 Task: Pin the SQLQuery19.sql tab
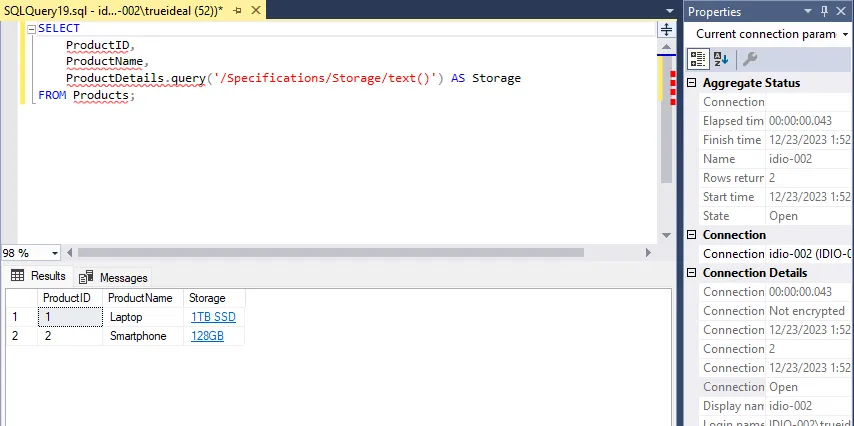[x=237, y=9]
